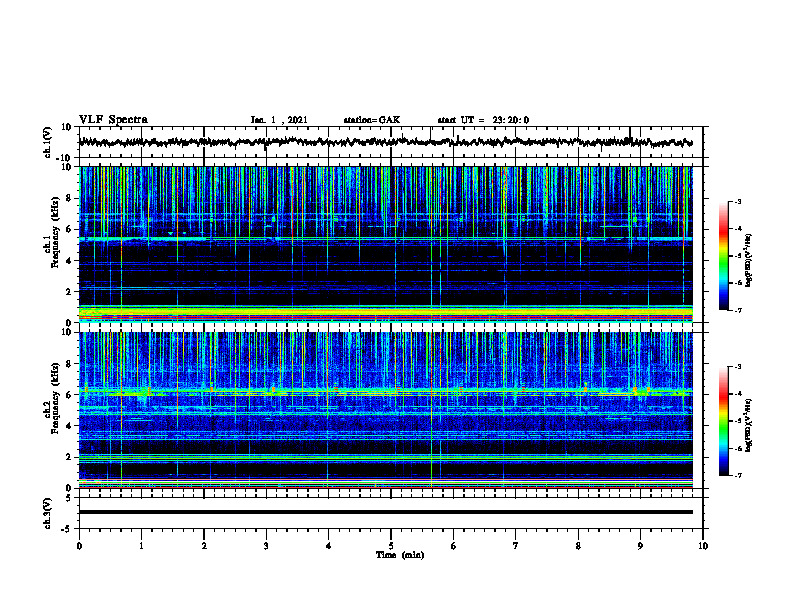Click the "station=GAK" header label
Viewport: 792px width, 612px height.
[372, 120]
